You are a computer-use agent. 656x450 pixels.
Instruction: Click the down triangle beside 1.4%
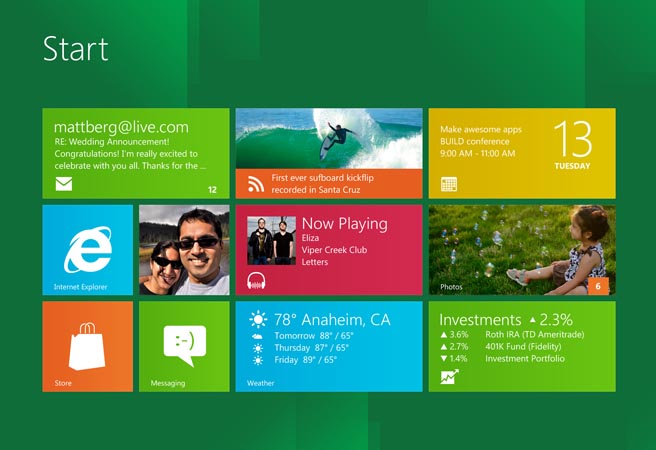[x=444, y=359]
